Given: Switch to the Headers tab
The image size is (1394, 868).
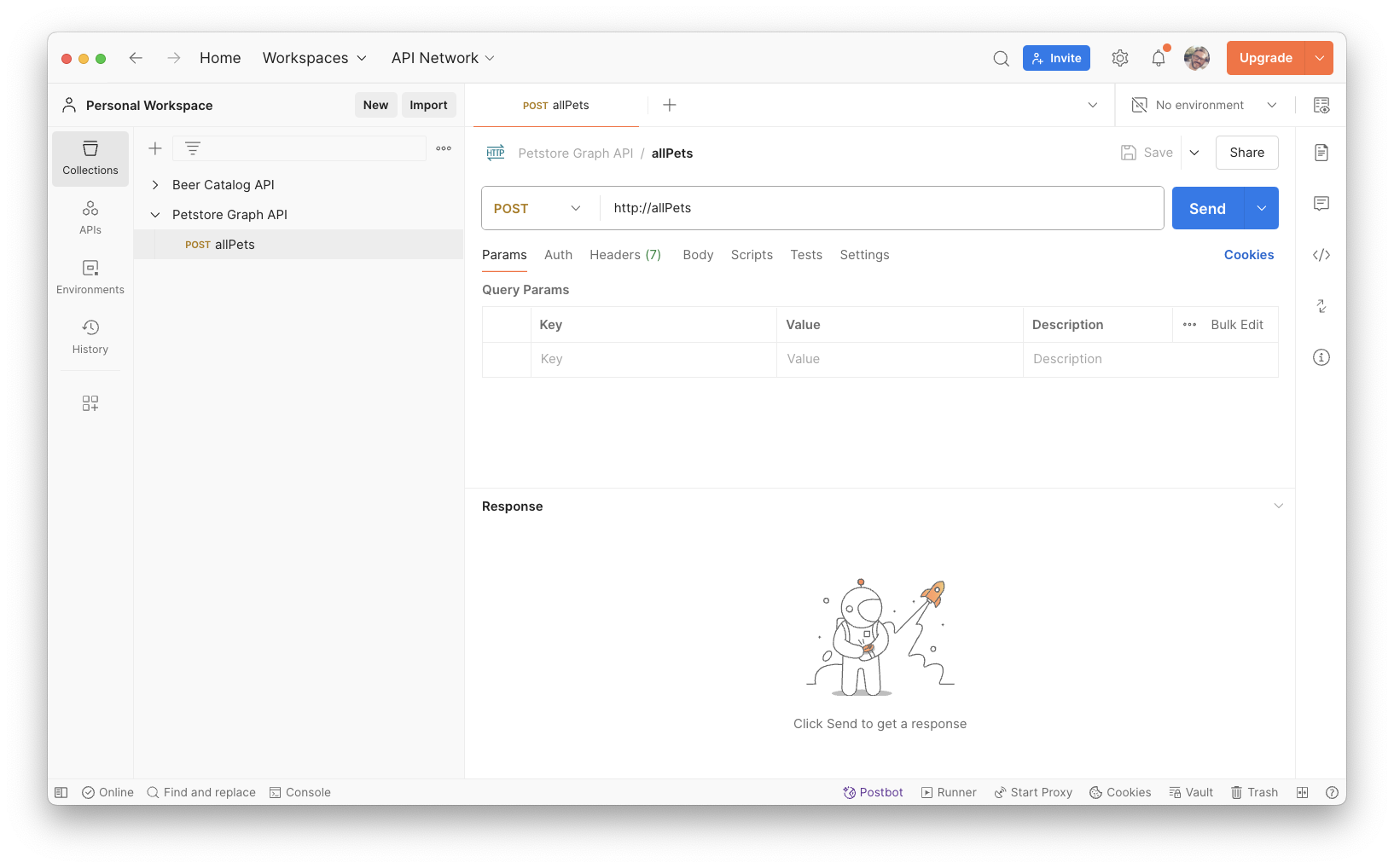Looking at the screenshot, I should [625, 254].
